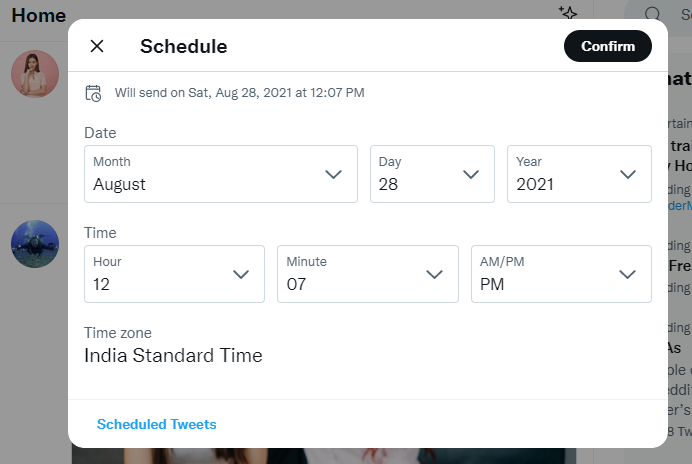The height and width of the screenshot is (464, 692).
Task: Open the Scheduled Tweets link
Action: 157,424
